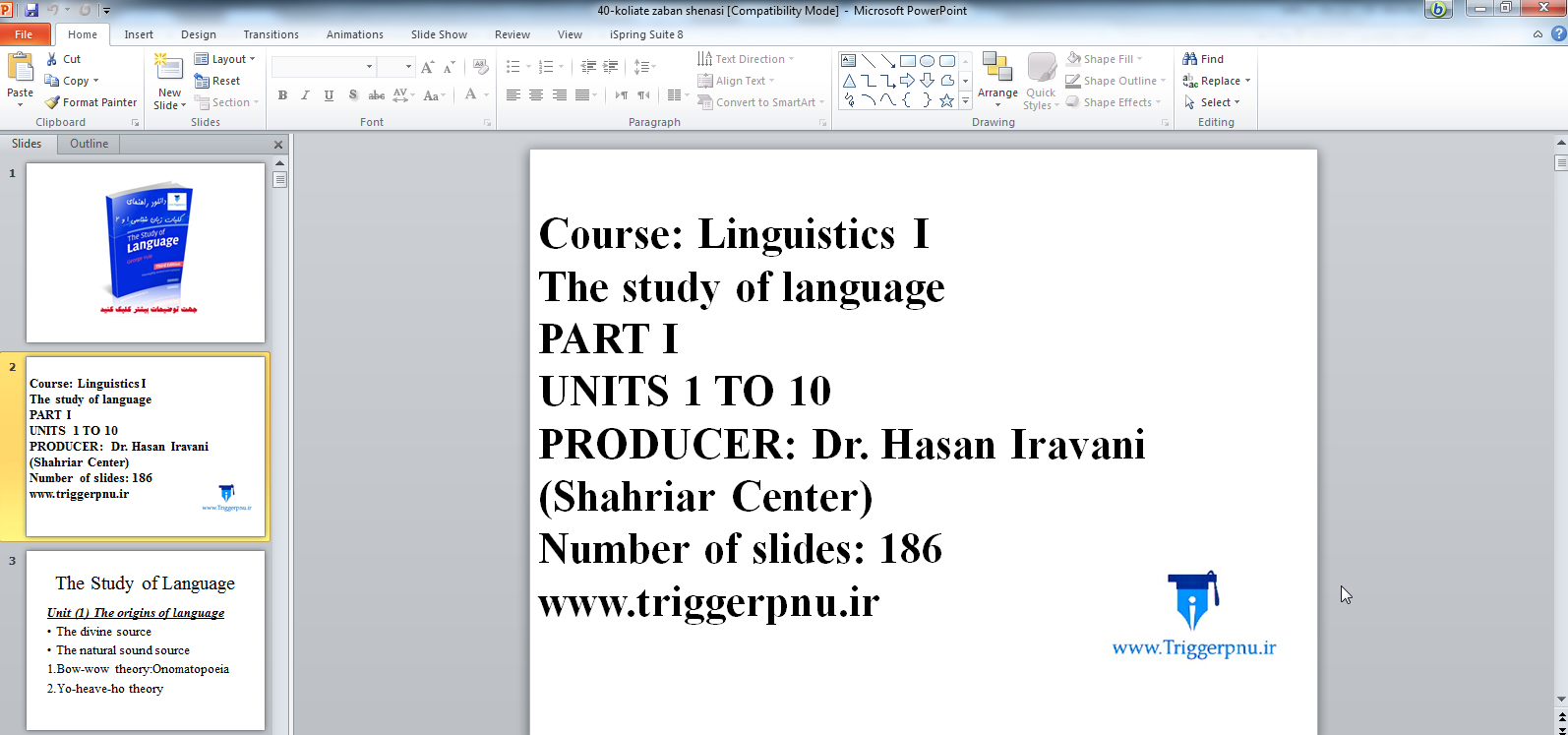Select slide 1 thumbnail with book cover
1568x735 pixels.
[146, 253]
